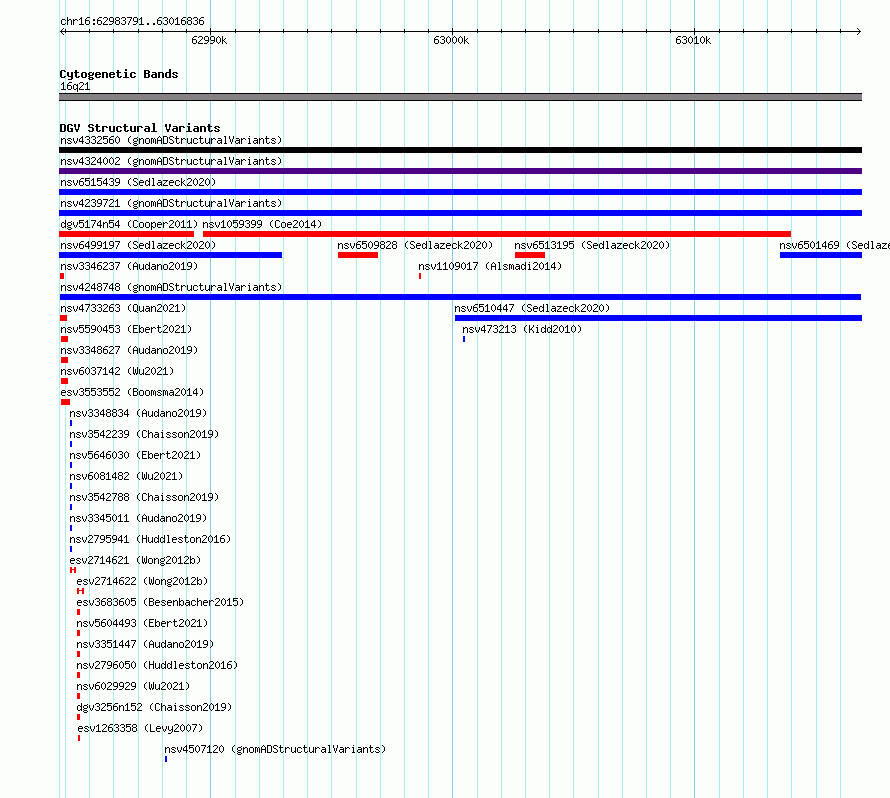Viewport: 890px width, 798px height.
Task: Open esv1263358 Levy2007 label
Action: click(140, 728)
